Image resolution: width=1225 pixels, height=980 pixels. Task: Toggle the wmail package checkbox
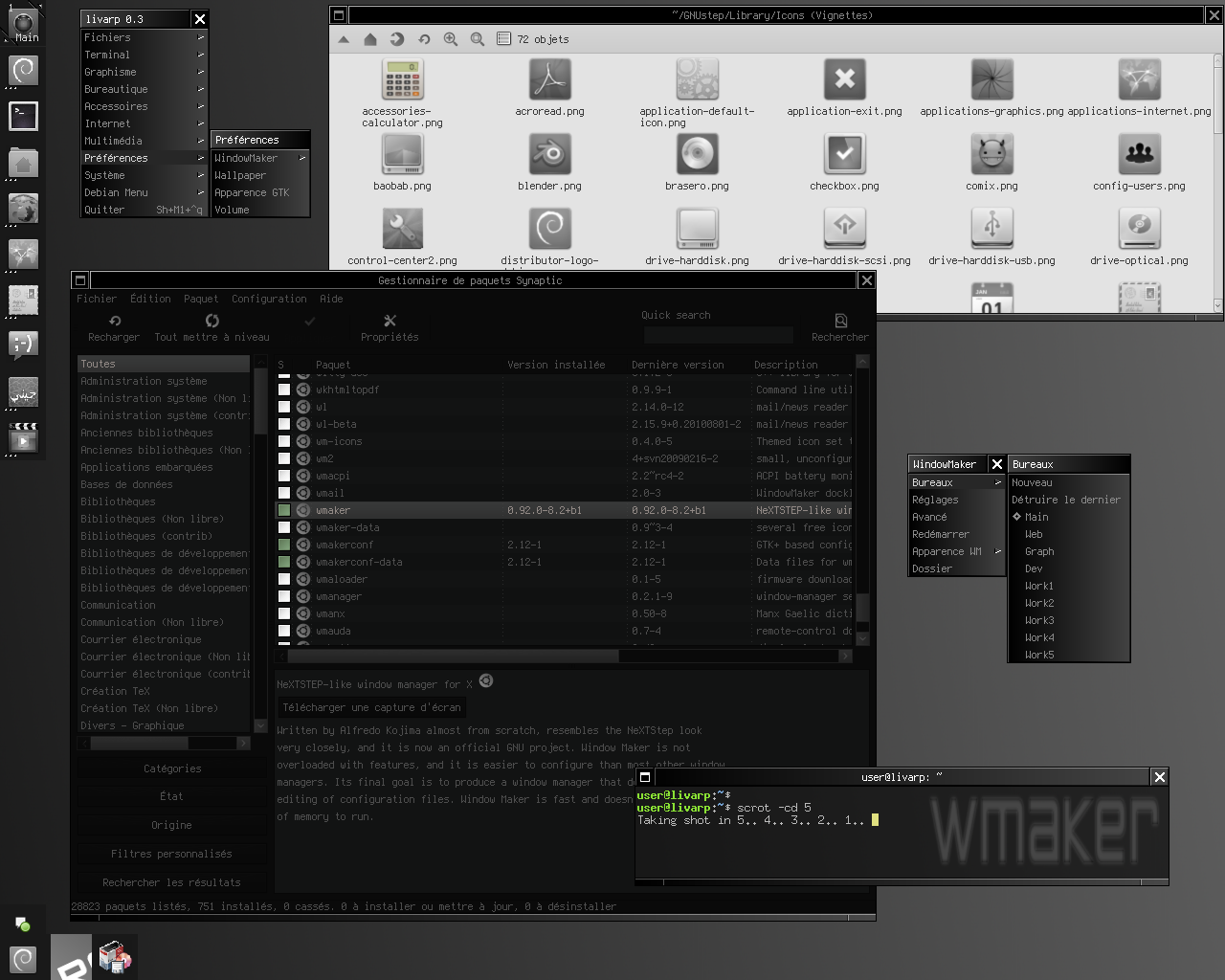tap(284, 493)
